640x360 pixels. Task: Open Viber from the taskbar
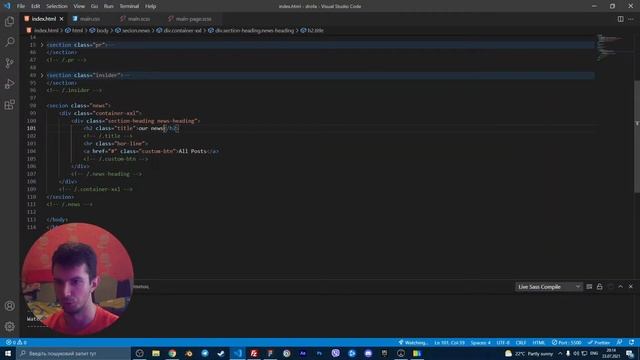tap(336, 353)
